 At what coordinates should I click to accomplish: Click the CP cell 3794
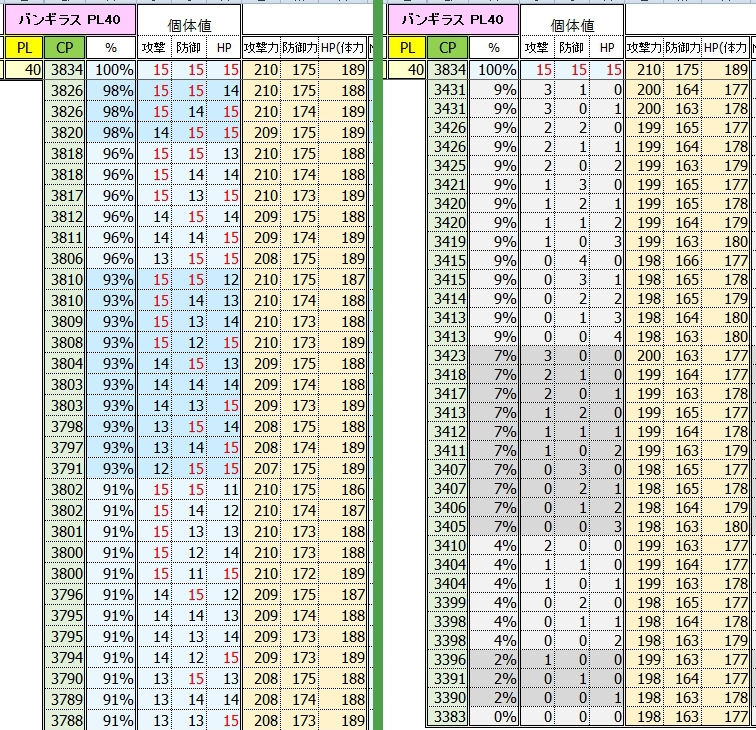(65, 658)
